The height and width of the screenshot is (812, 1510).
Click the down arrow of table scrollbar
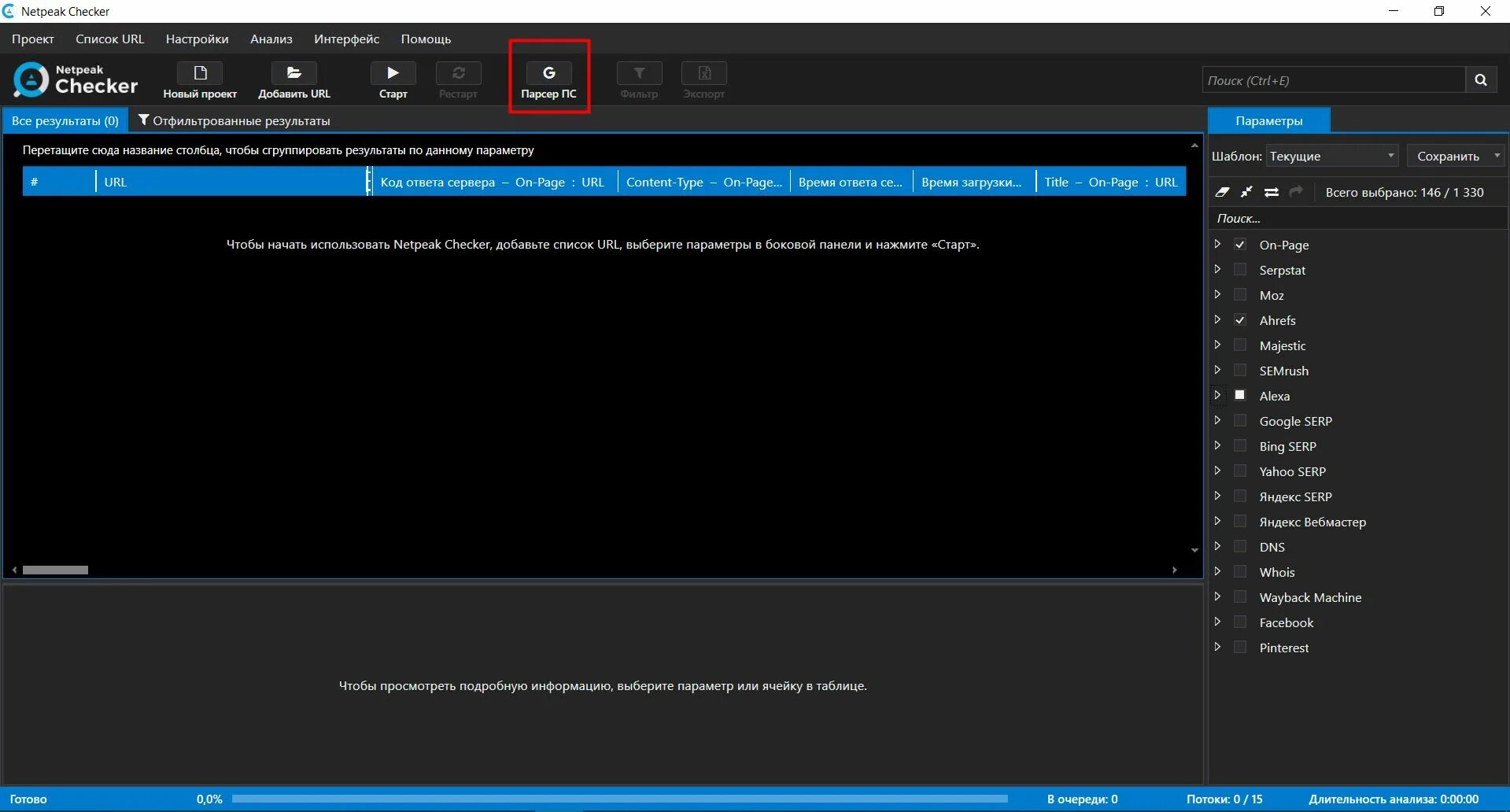[x=1194, y=550]
